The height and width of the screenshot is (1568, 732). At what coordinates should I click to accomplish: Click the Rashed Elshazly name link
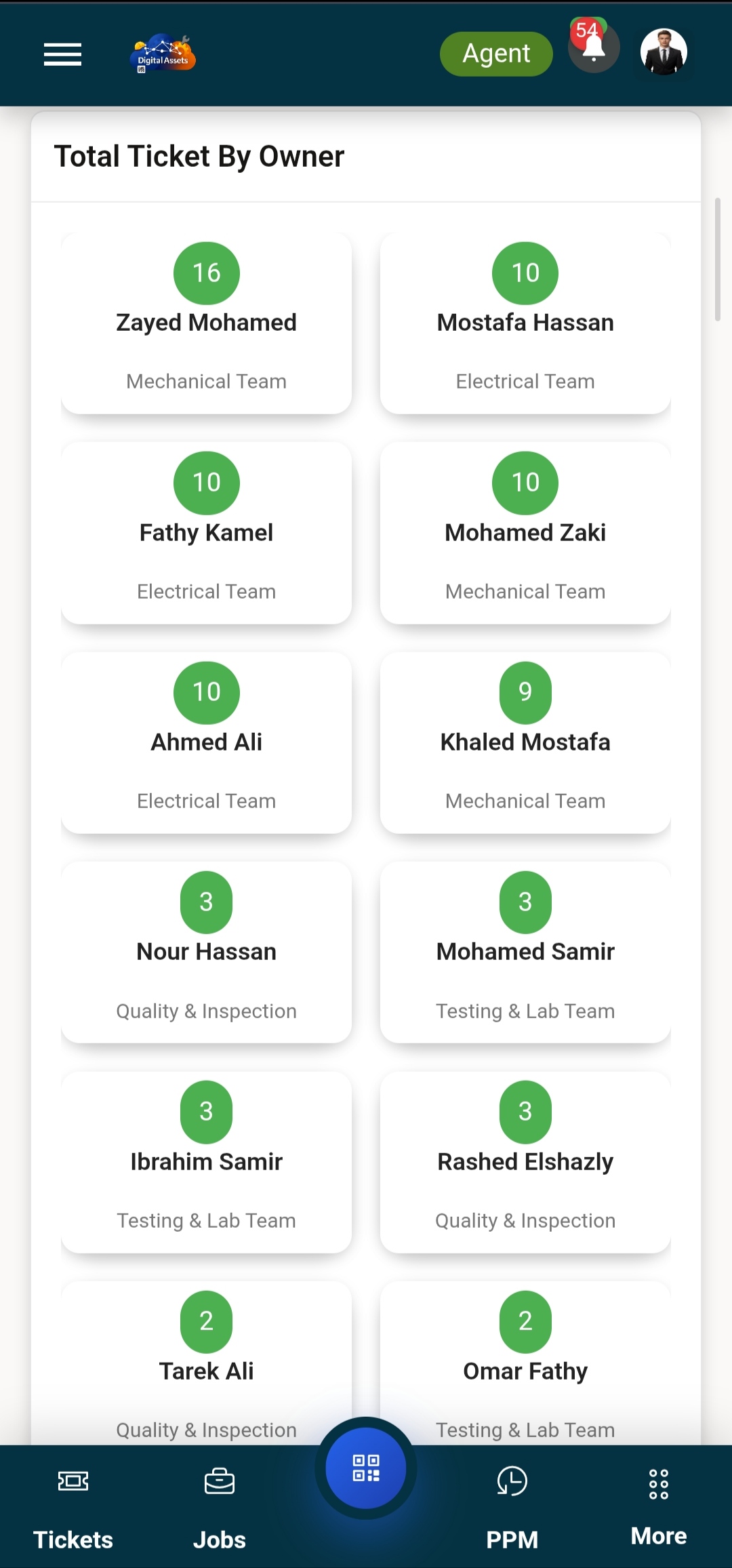525,1162
